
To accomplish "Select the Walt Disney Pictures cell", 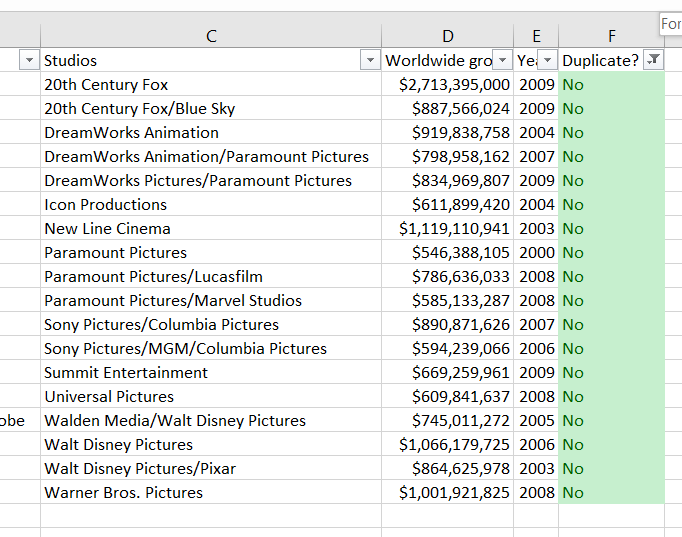I will coord(211,444).
